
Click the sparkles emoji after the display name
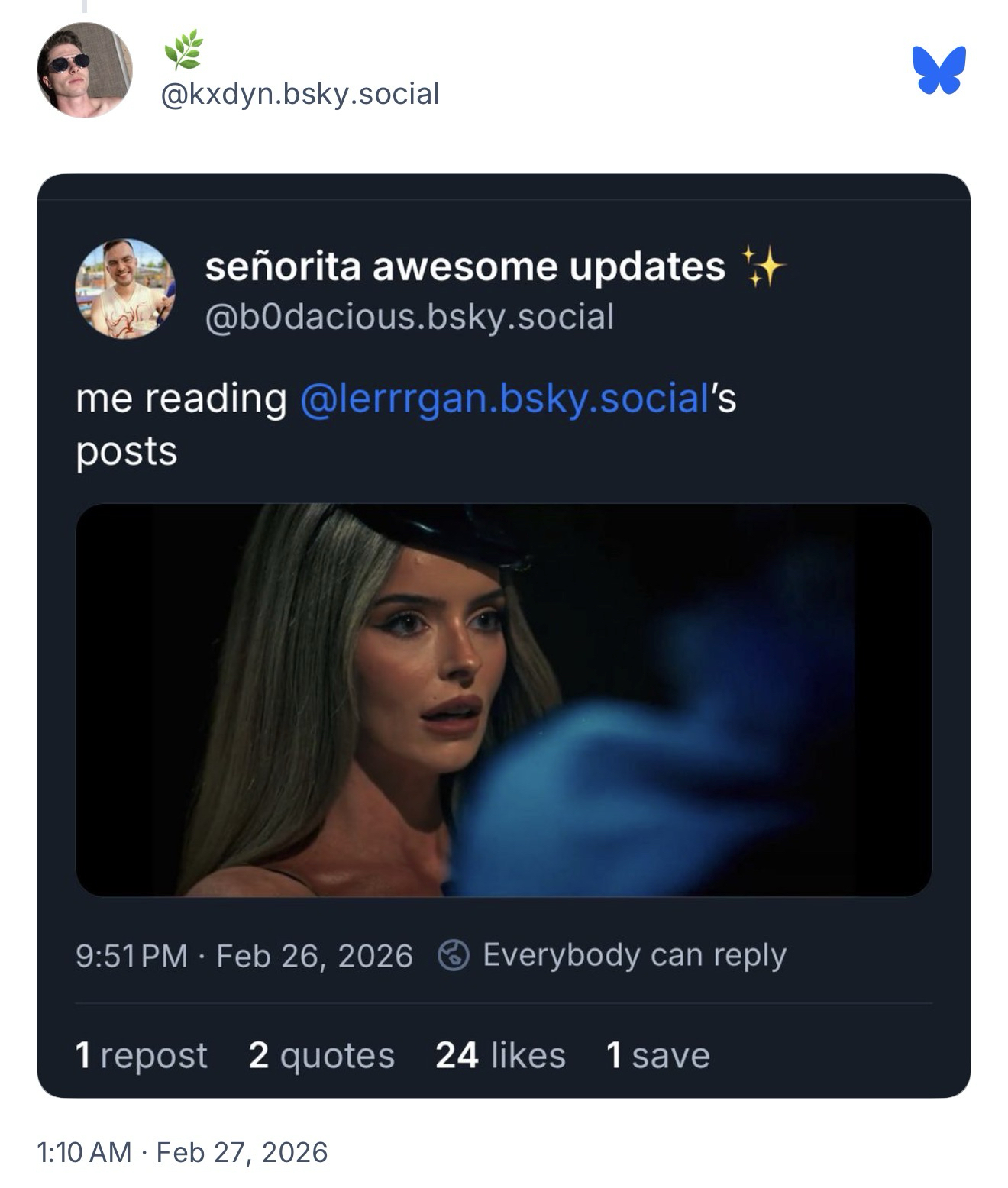pos(762,266)
